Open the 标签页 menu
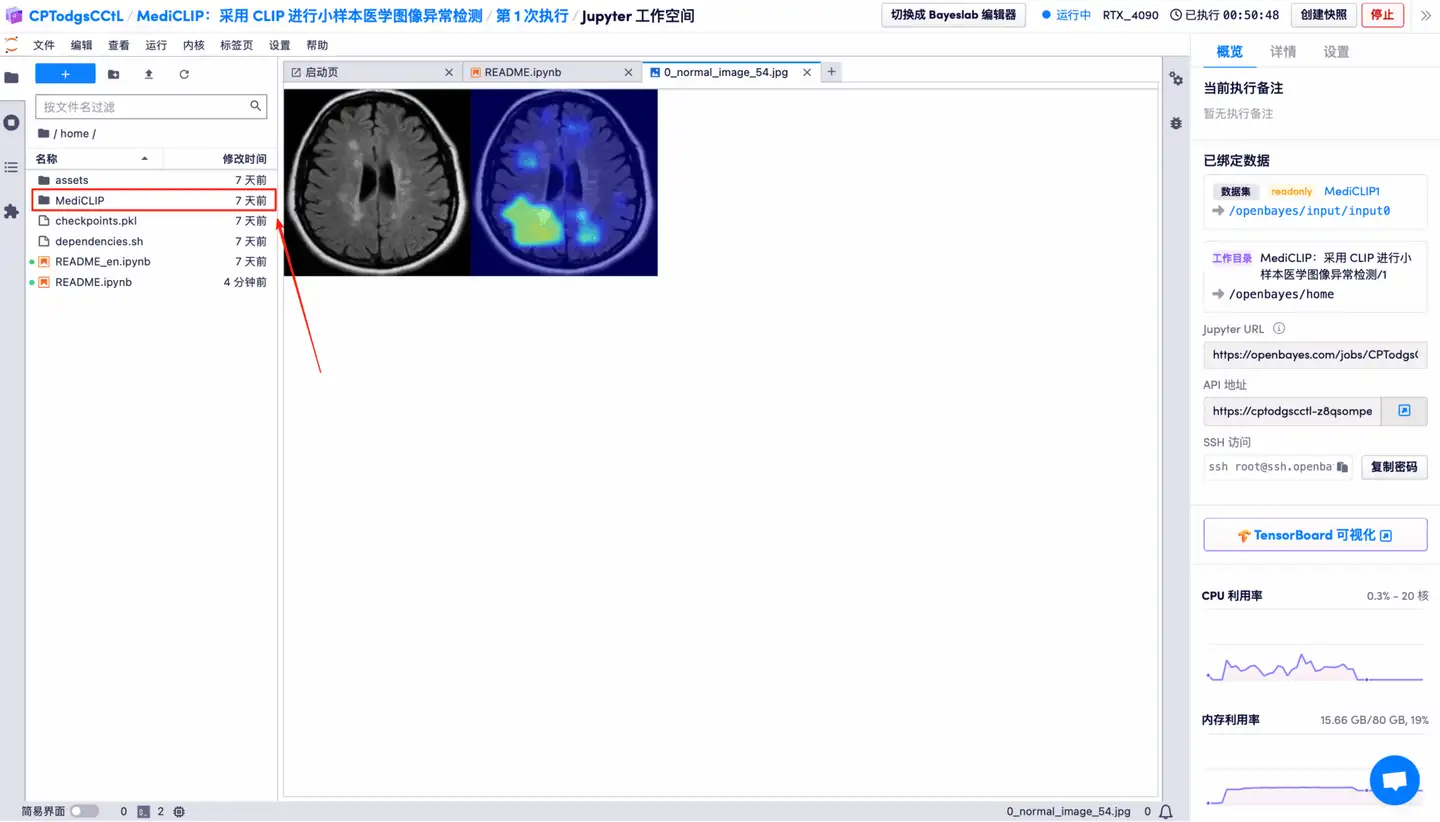Screen dimensions: 1440x822 [237, 45]
